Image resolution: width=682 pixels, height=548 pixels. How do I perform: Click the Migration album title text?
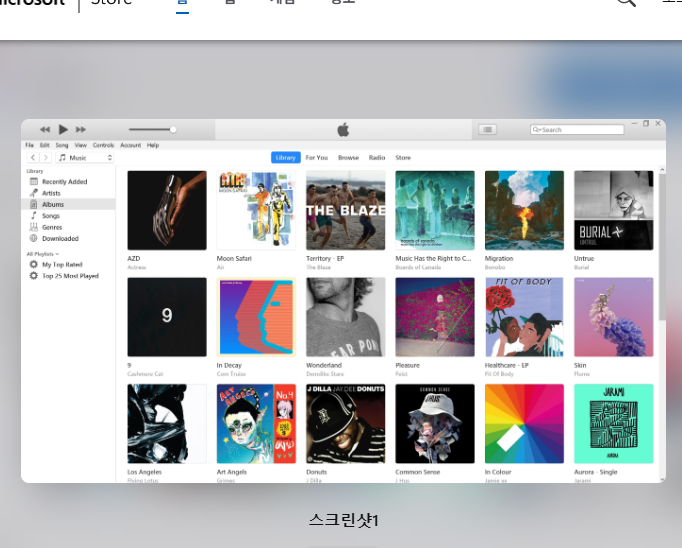pos(499,258)
